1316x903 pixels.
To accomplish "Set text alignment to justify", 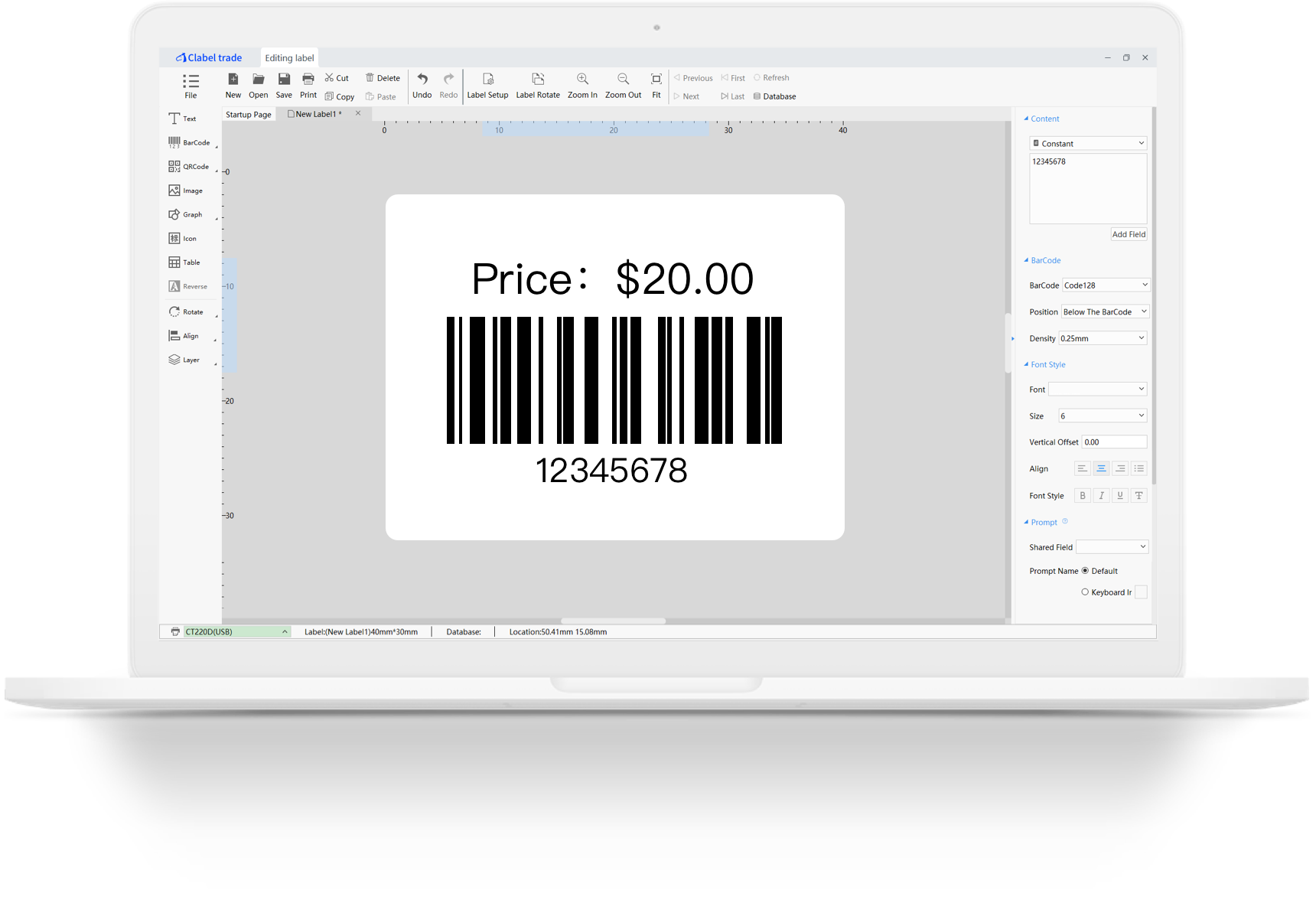I will pos(1139,468).
